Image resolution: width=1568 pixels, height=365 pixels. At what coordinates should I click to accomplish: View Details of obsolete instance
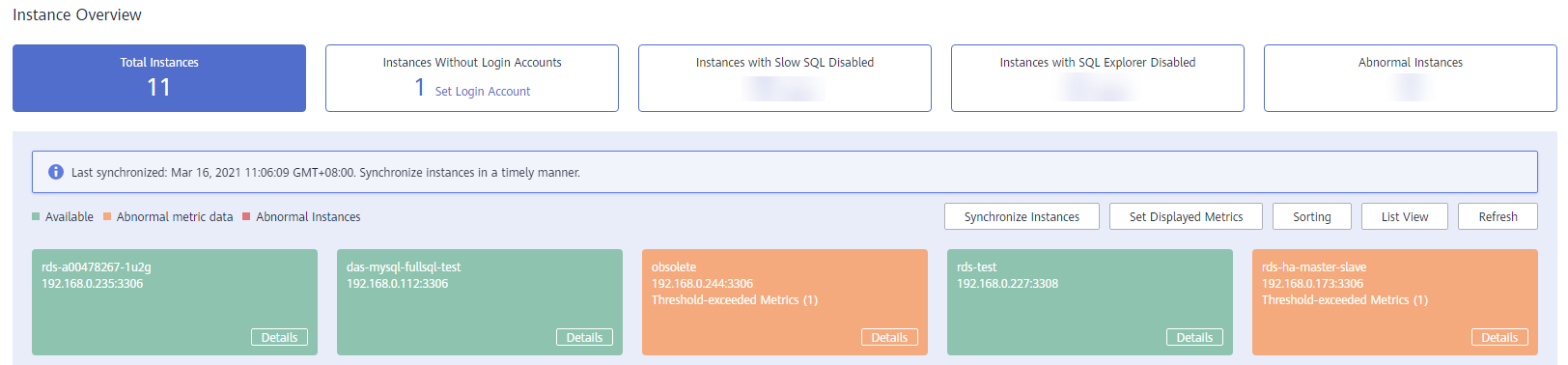point(889,337)
